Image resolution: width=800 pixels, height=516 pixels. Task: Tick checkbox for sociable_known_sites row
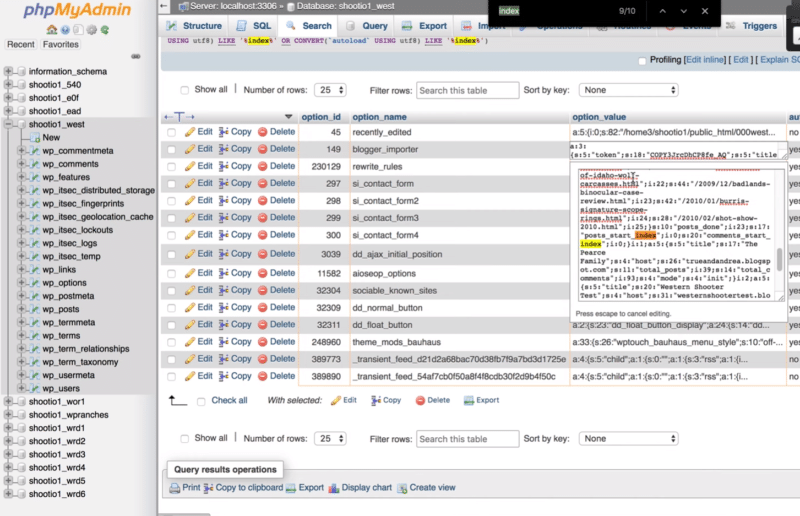click(x=171, y=291)
